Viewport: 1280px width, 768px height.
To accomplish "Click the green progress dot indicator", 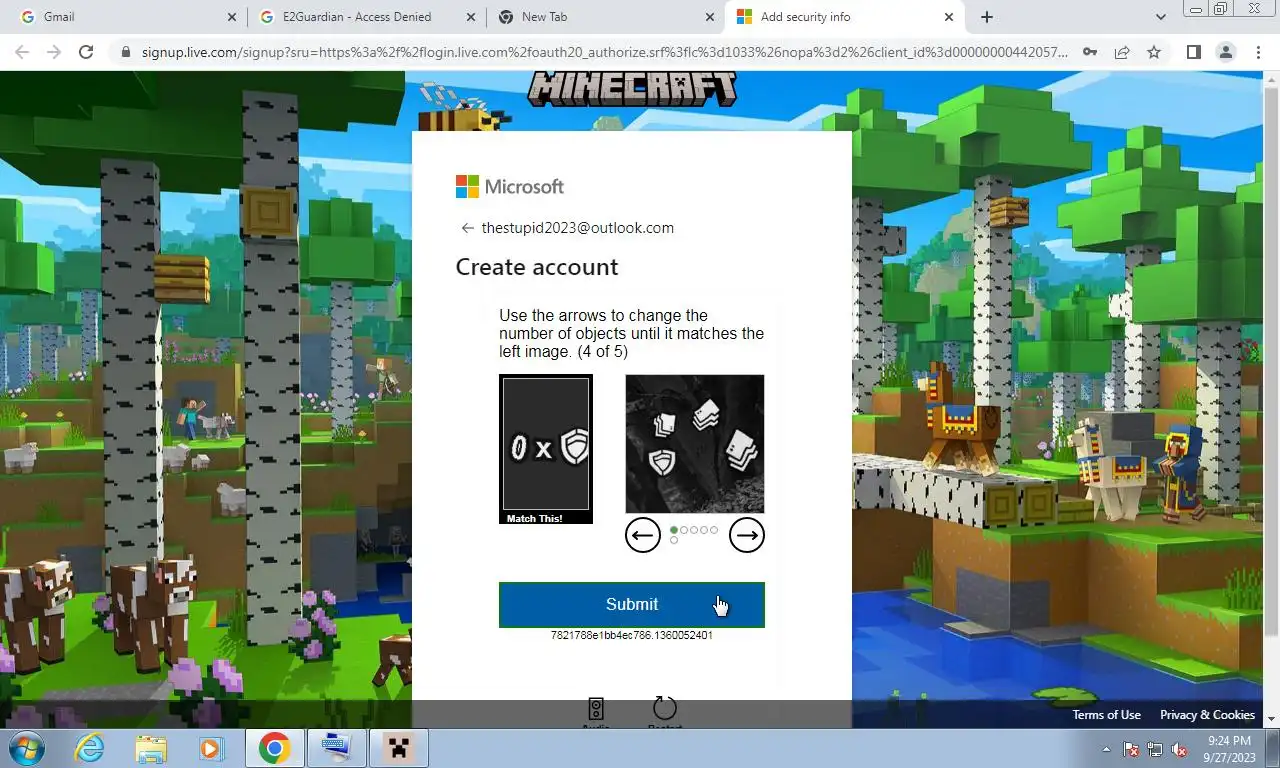I will point(674,530).
